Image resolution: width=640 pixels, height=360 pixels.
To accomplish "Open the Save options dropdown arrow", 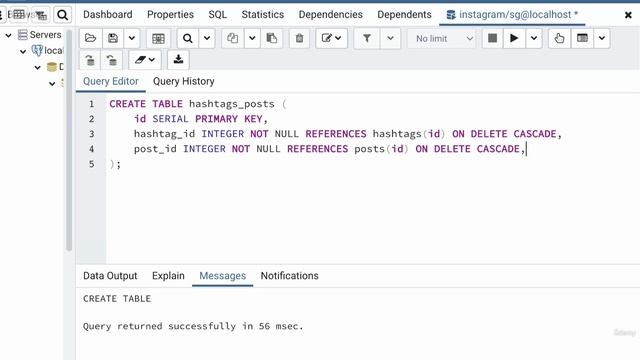I will (x=132, y=38).
